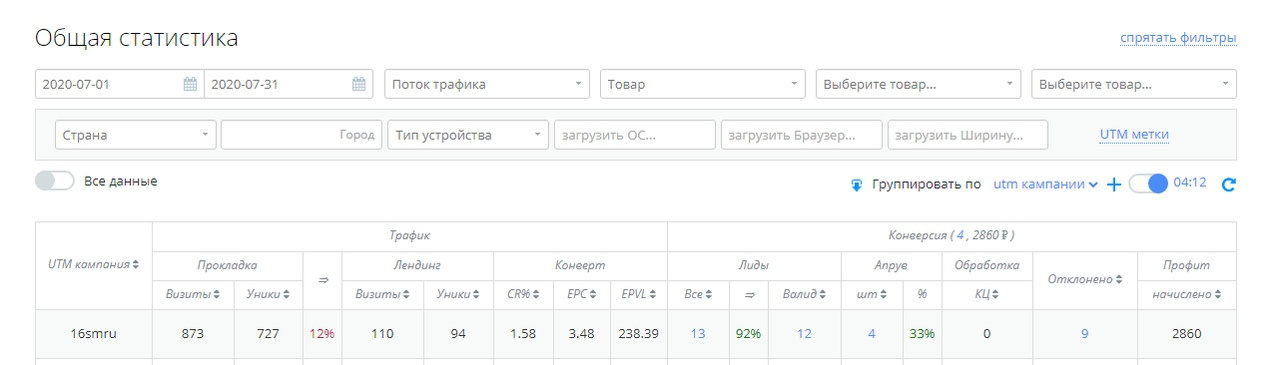This screenshot has width=1280, height=365.
Task: Change the utm кампании grouping selector
Action: click(1045, 185)
